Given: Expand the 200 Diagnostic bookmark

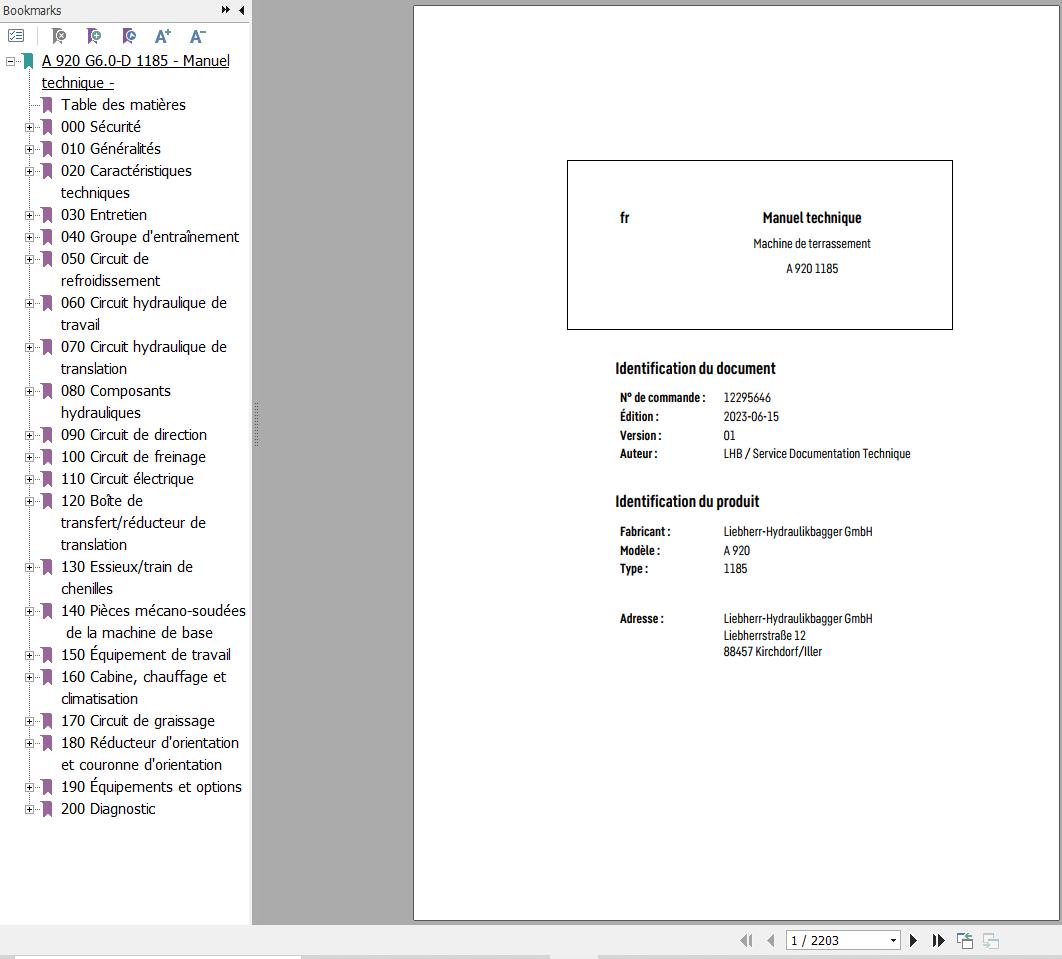Looking at the screenshot, I should pyautogui.click(x=29, y=809).
